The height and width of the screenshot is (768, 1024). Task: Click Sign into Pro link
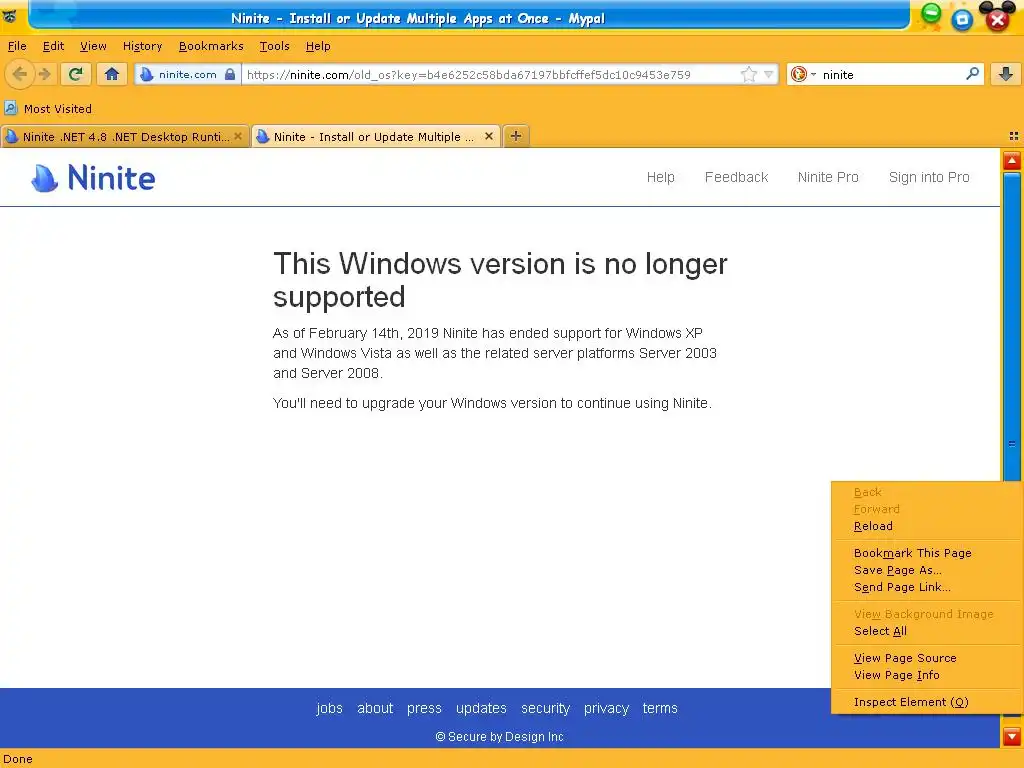pyautogui.click(x=929, y=177)
